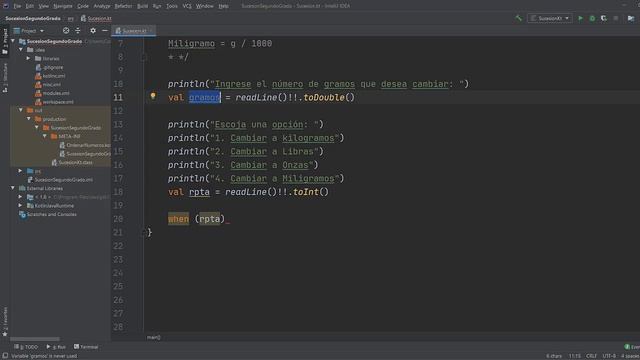Click the CRLF line separator in status bar
Viewport: 640px width, 360px height.
point(591,356)
